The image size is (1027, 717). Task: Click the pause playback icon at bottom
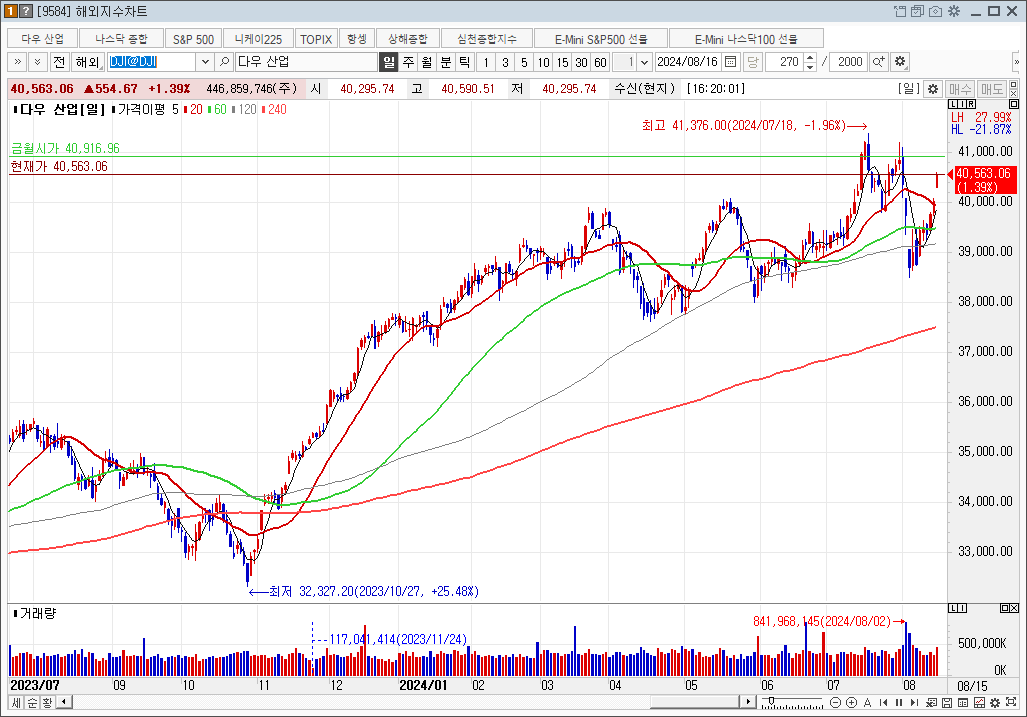pyautogui.click(x=898, y=702)
